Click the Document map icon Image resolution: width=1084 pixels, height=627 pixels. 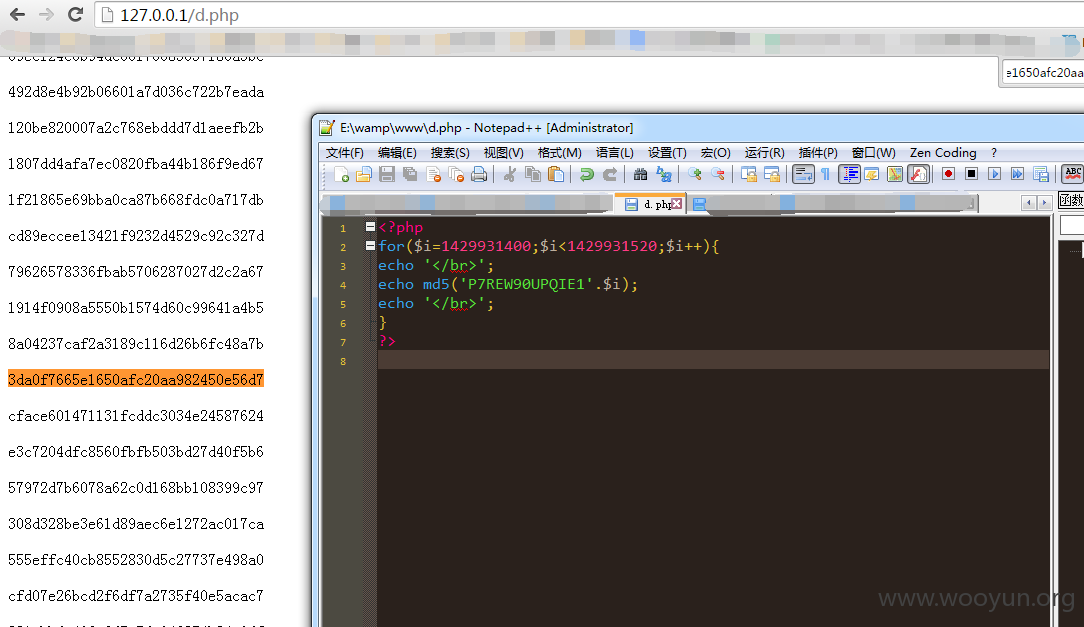coord(895,174)
